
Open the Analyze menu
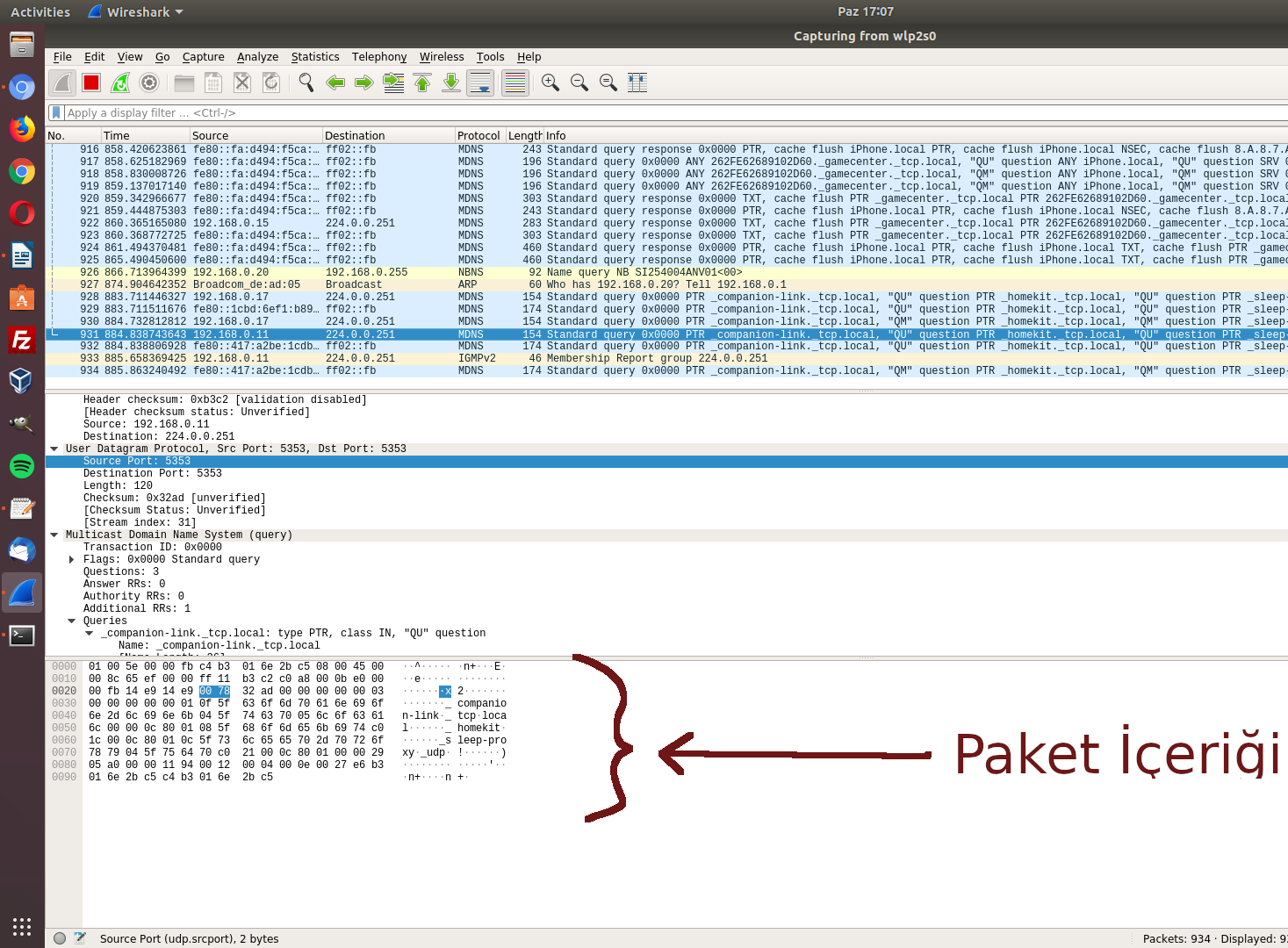(x=257, y=57)
